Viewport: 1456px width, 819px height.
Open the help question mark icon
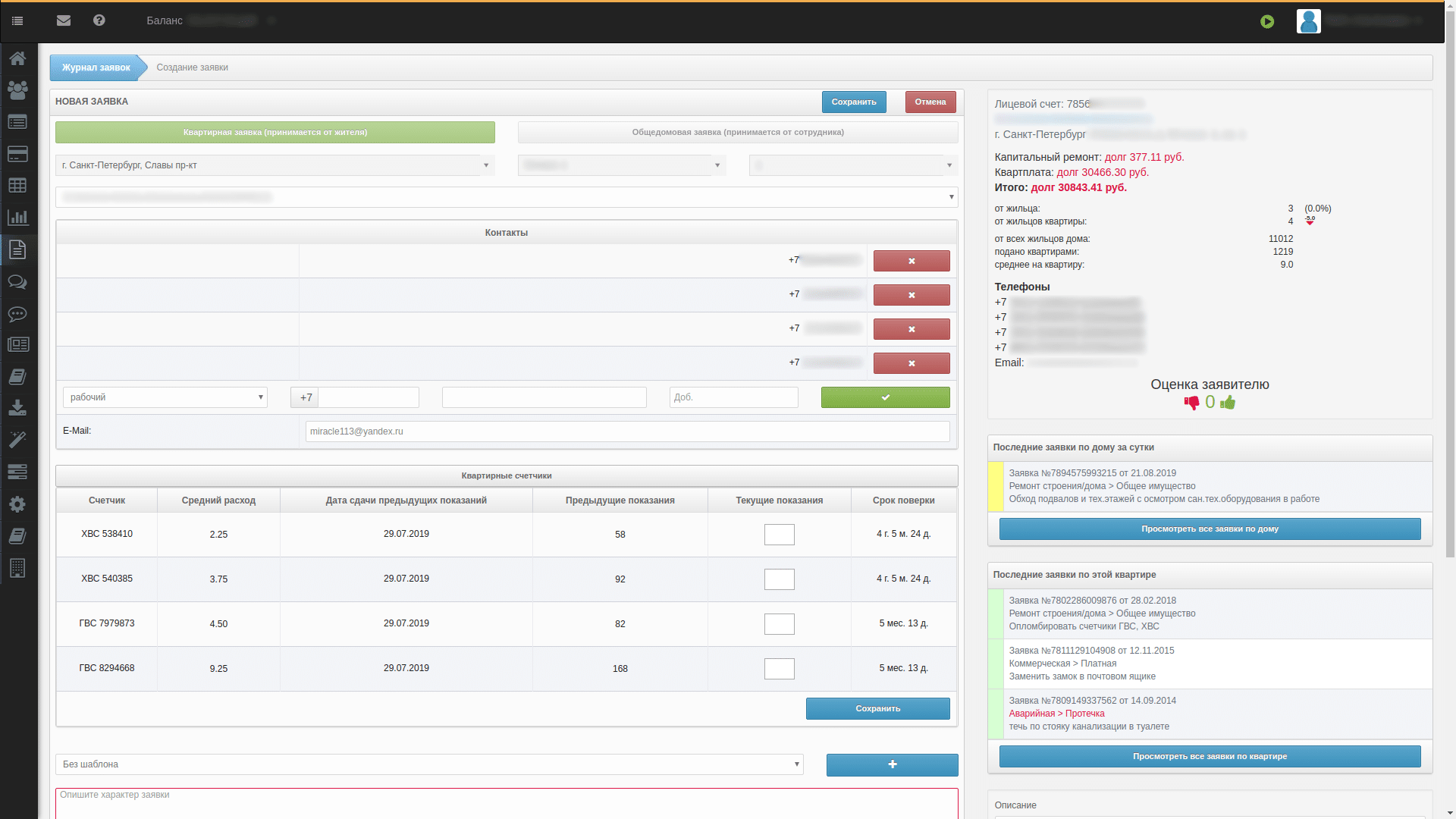99,20
